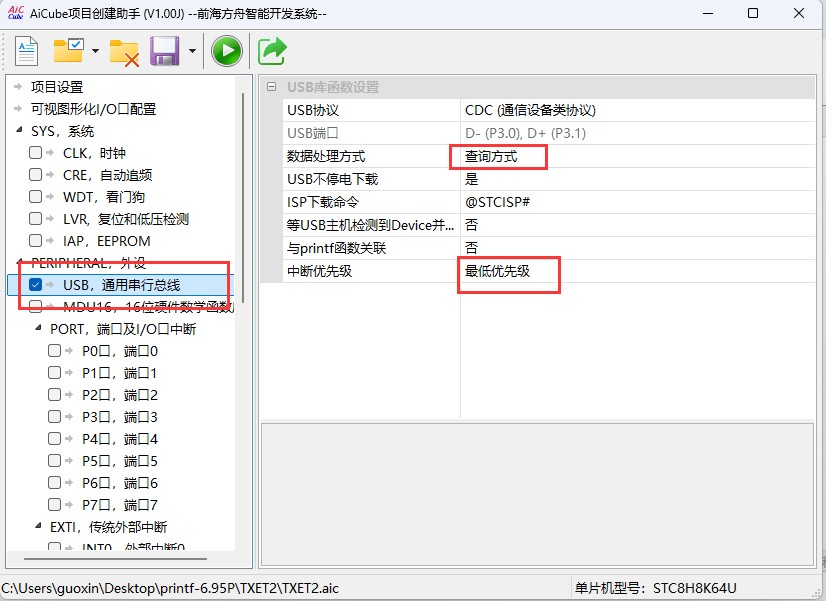Select WDT 看门狗 tree label
This screenshot has height=601, width=826.
coord(104,197)
